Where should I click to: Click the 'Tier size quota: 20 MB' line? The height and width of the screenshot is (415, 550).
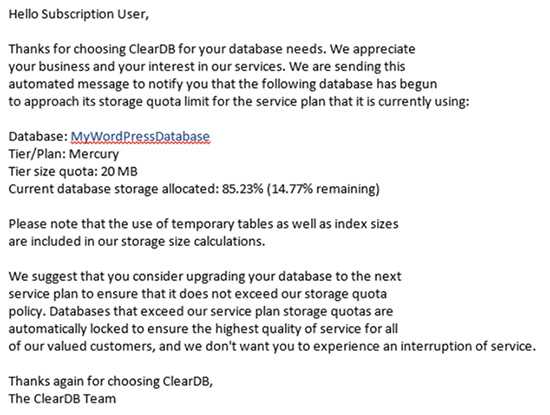tap(73, 172)
